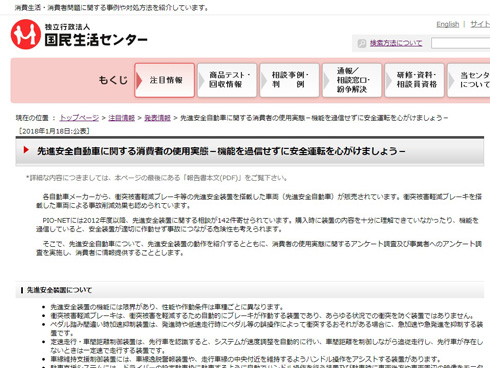Viewport: 490px width, 368px height.
Task: Click the 先進安全装置について section heading
Action: pyautogui.click(x=59, y=290)
